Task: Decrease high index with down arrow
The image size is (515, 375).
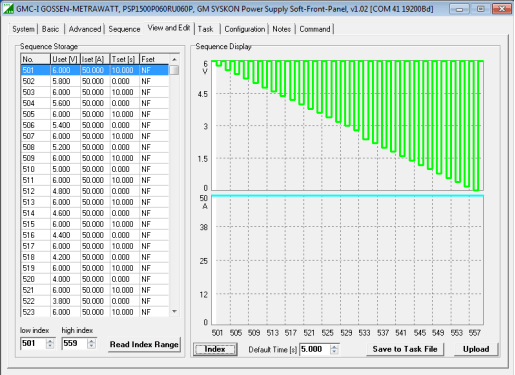Action: pos(91,346)
